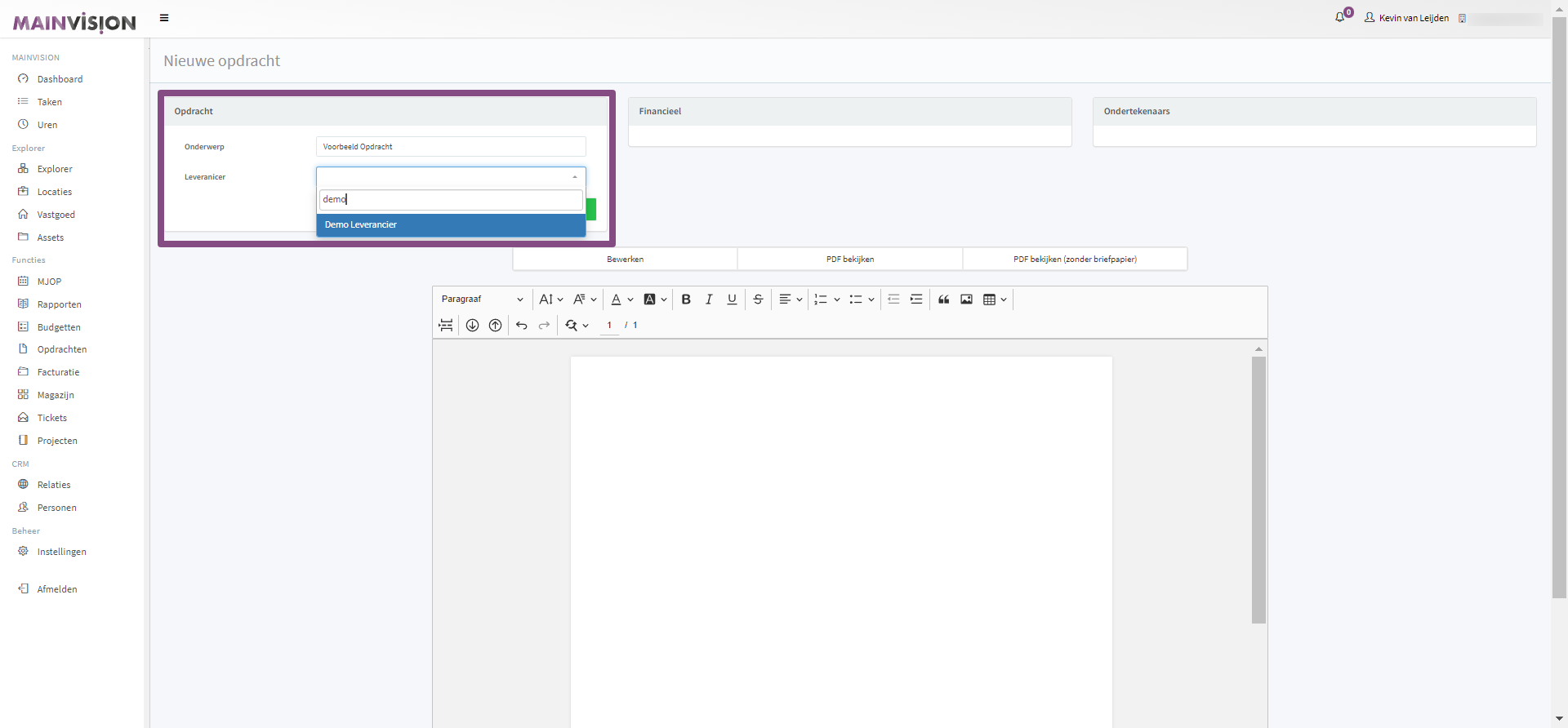Open the font background color dropdown
Viewport: 1568px width, 728px height.
655,300
